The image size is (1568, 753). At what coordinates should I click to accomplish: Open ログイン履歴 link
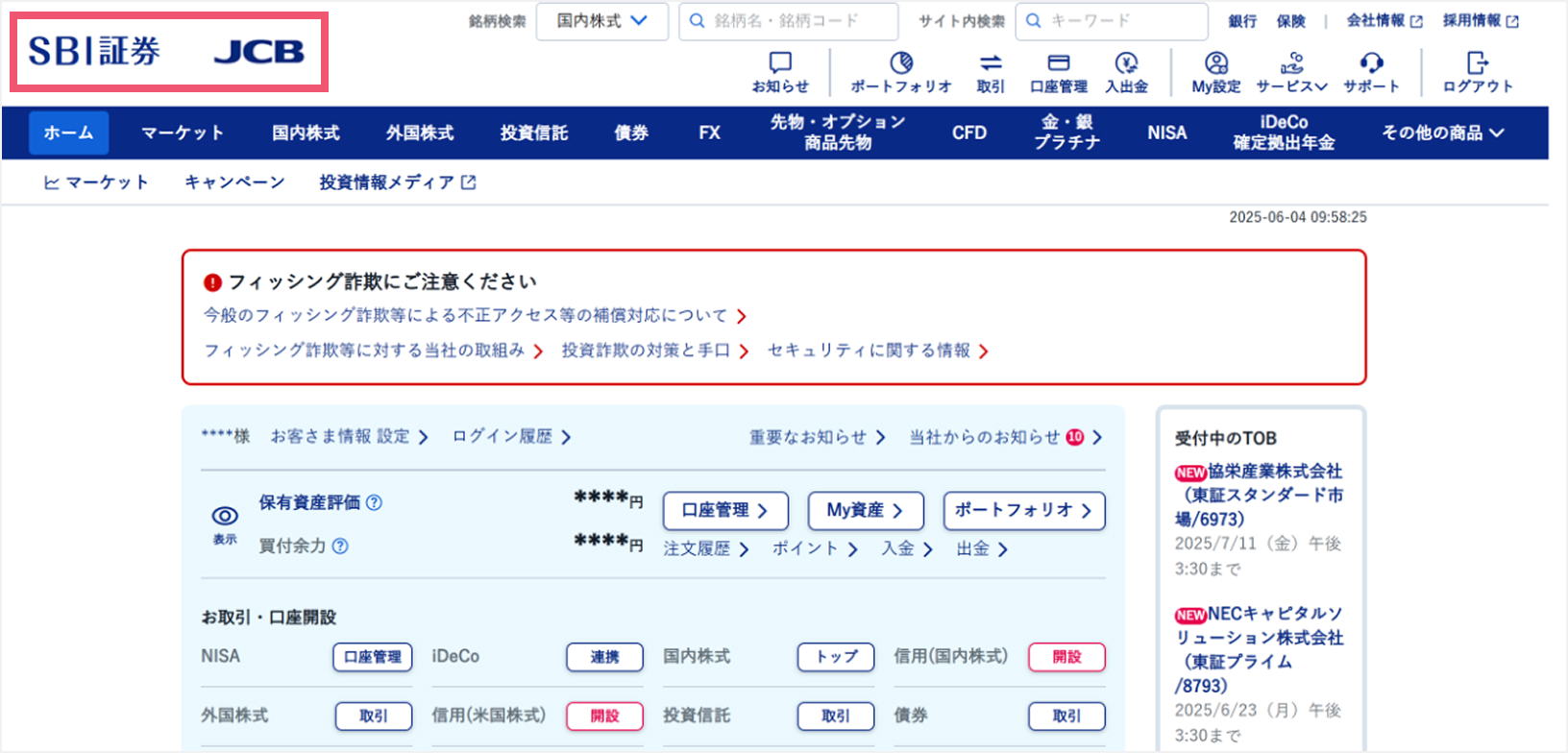511,437
